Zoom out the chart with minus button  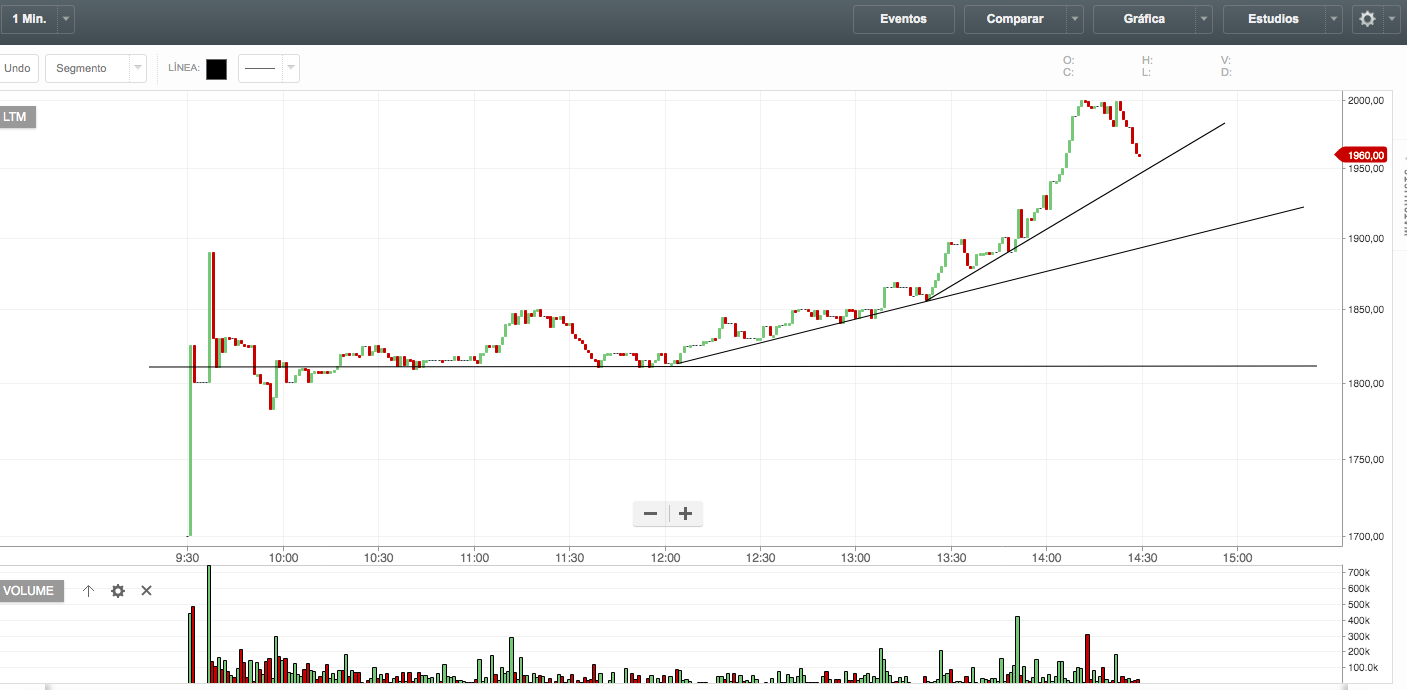pos(651,514)
